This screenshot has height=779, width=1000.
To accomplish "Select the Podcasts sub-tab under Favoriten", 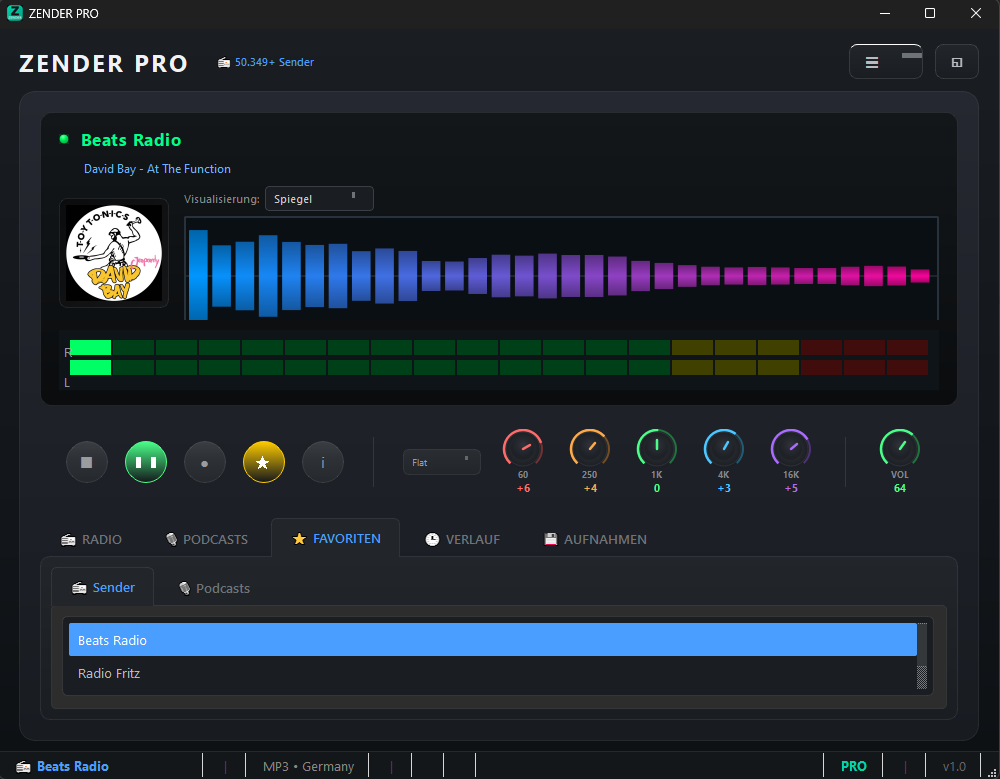I will pos(214,588).
